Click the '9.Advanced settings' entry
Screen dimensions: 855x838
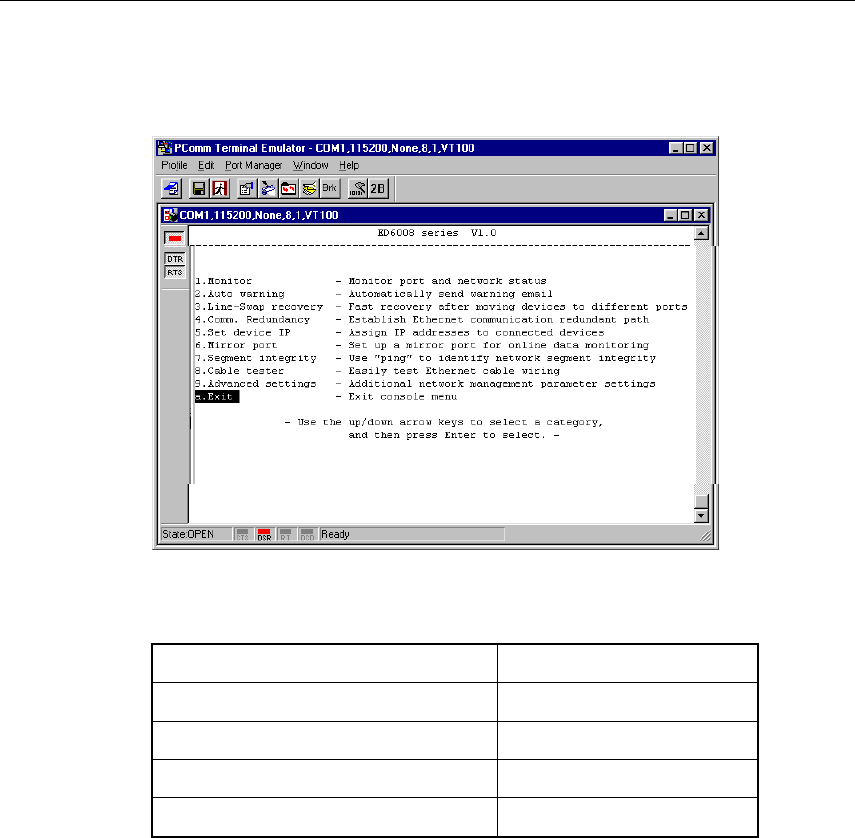[x=256, y=384]
